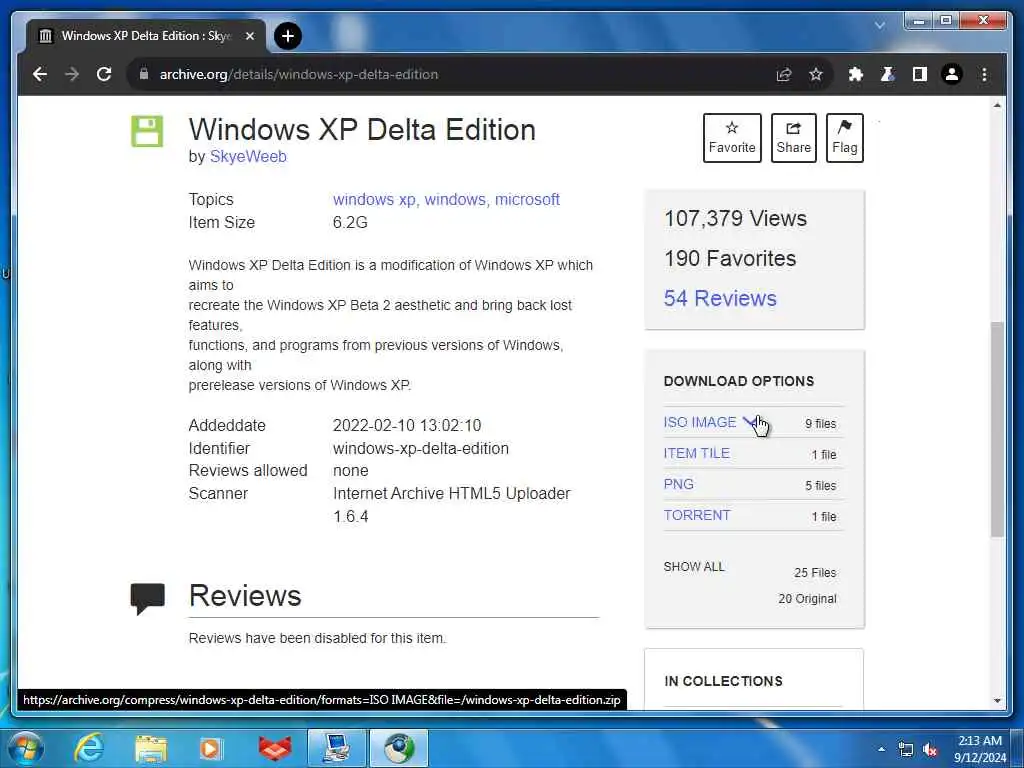Click the network tray icon
This screenshot has height=768, width=1024.
[x=906, y=750]
